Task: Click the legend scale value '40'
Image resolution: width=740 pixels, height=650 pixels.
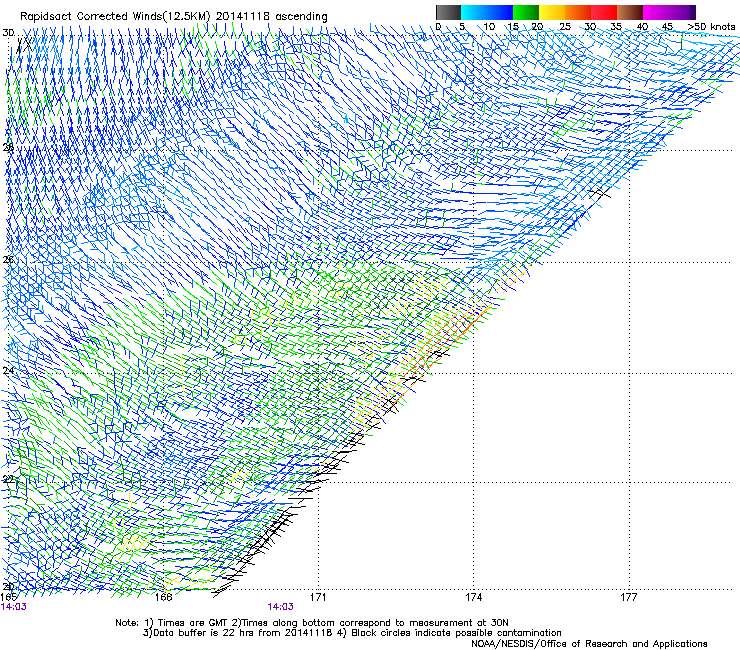Action: click(x=642, y=27)
